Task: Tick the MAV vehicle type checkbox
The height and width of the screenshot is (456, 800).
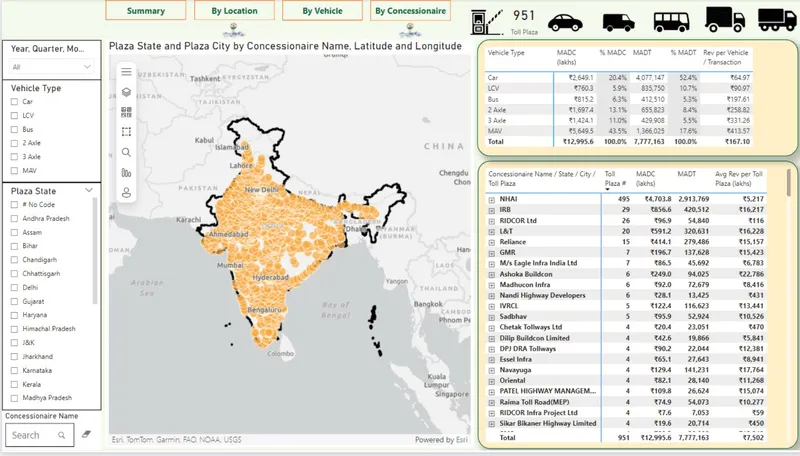Action: [x=14, y=171]
